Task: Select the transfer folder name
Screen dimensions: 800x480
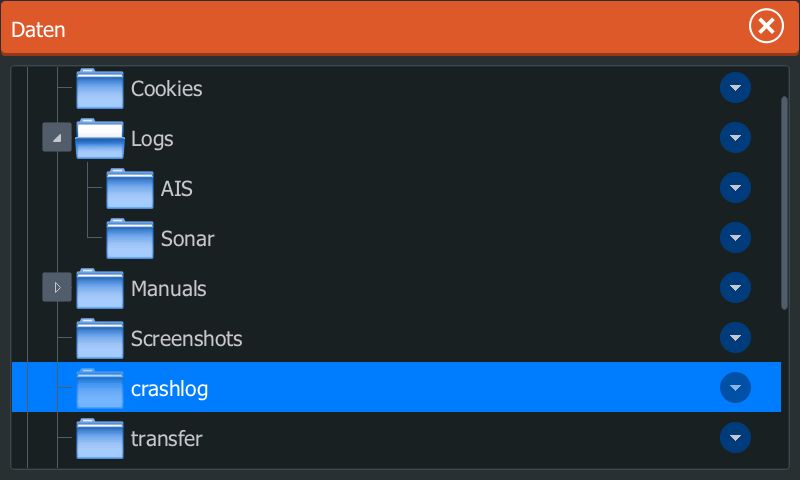Action: 166,438
